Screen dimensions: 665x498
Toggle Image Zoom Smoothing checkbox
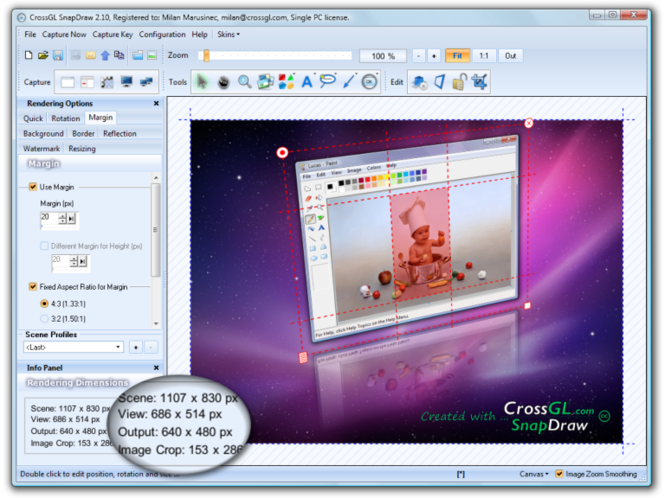point(559,474)
